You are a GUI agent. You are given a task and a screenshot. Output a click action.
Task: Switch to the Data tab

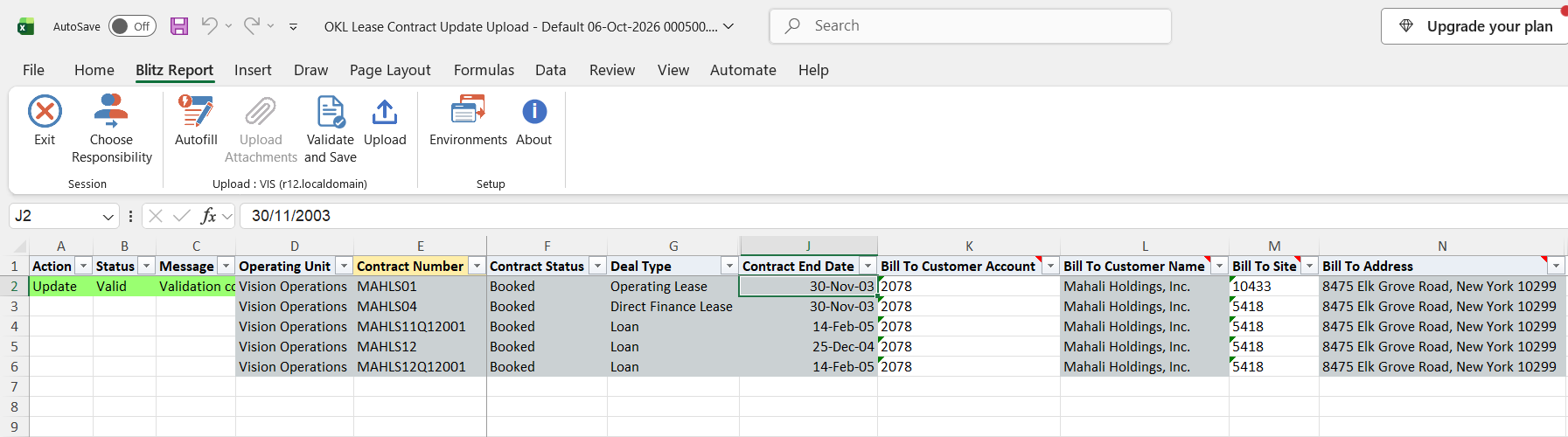tap(551, 70)
